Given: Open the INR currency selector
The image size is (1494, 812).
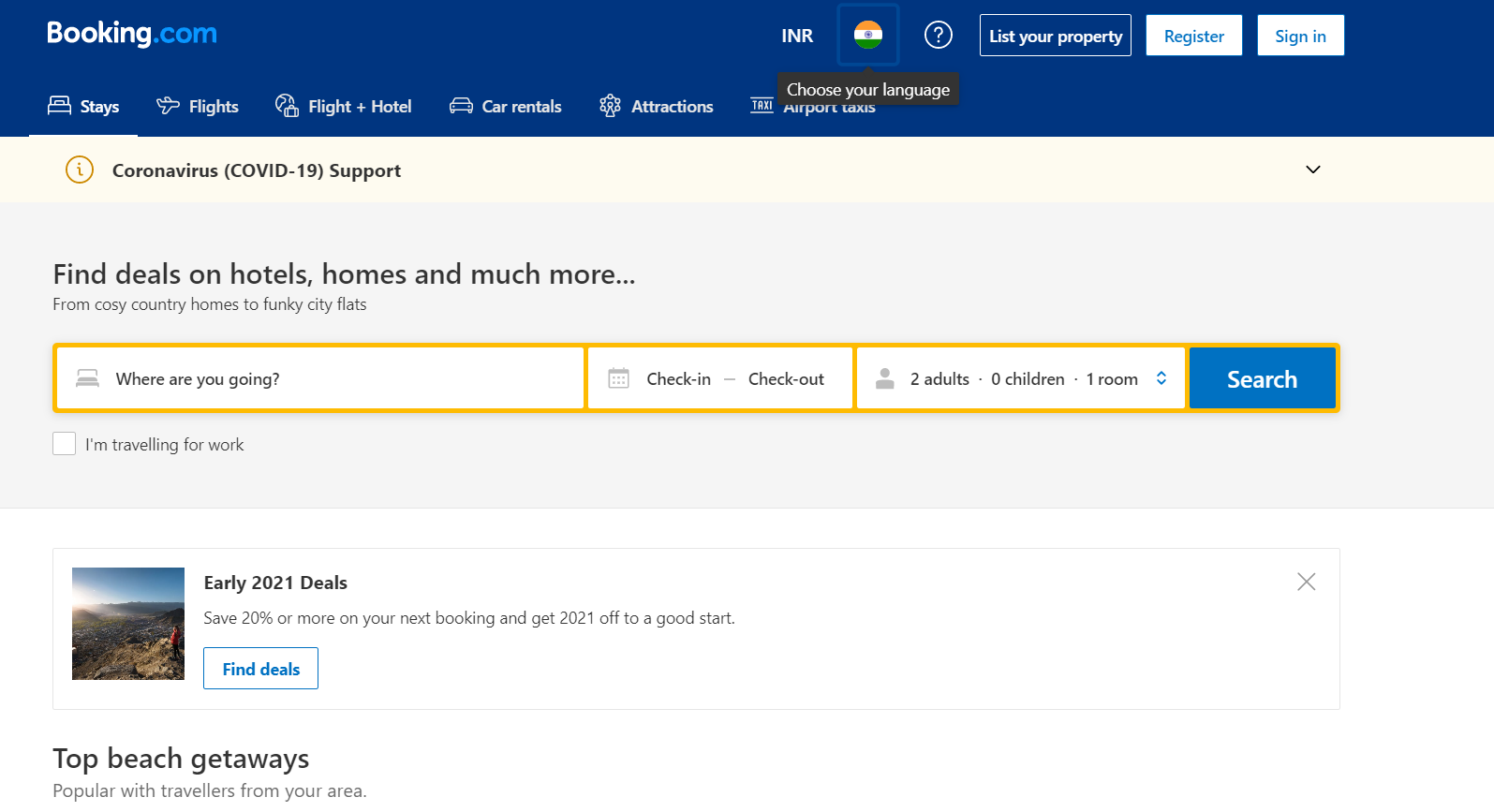Looking at the screenshot, I should (797, 36).
